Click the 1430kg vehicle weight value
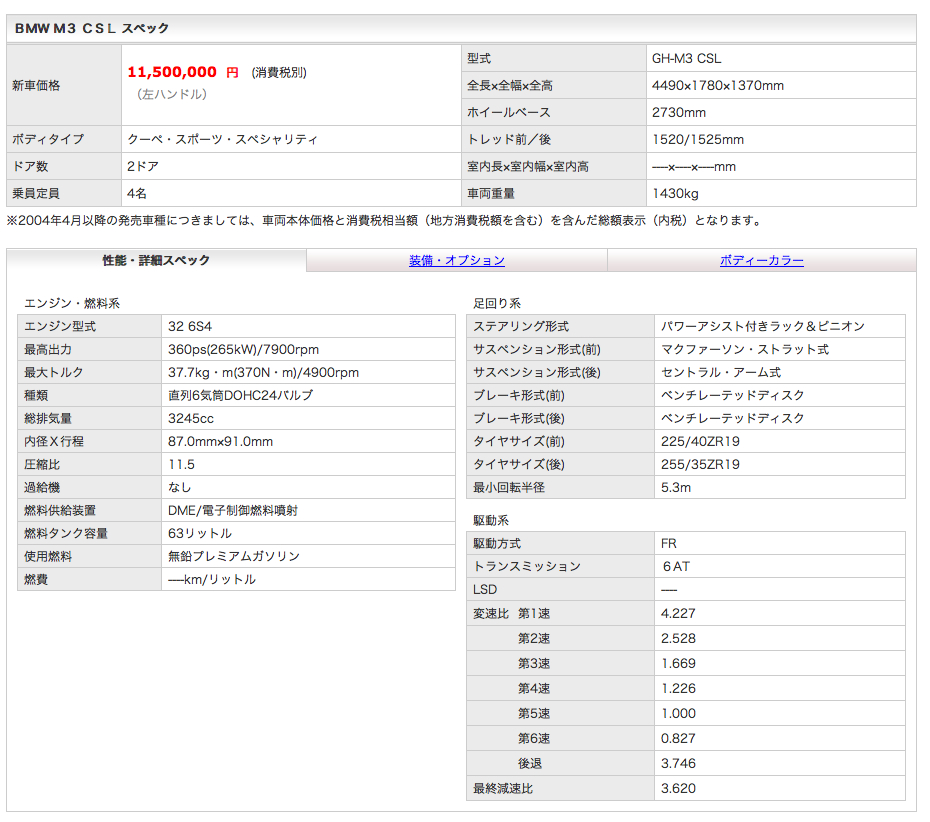 click(675, 193)
